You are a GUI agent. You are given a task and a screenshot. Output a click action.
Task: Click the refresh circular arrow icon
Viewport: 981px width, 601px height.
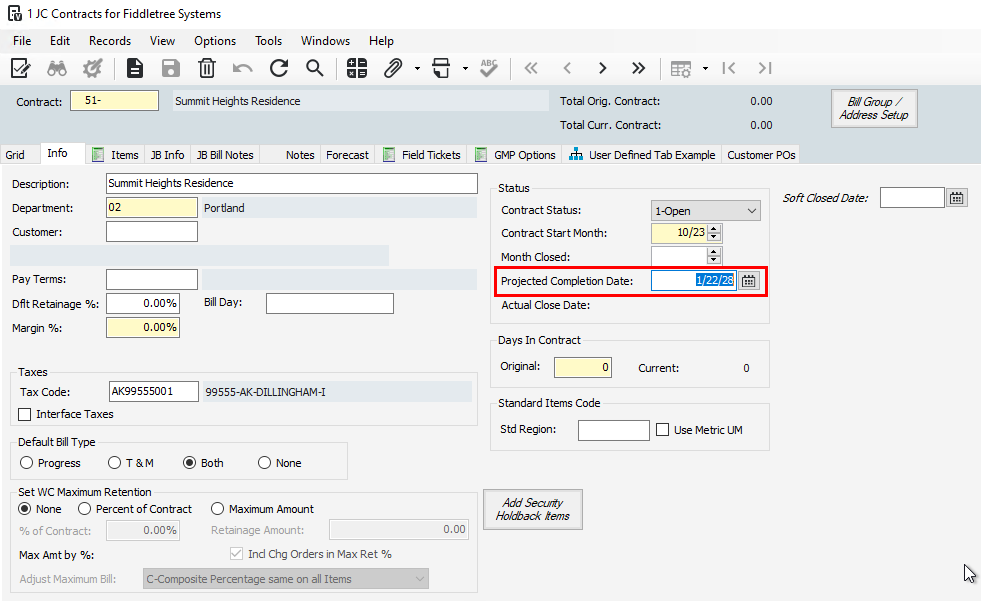point(279,68)
